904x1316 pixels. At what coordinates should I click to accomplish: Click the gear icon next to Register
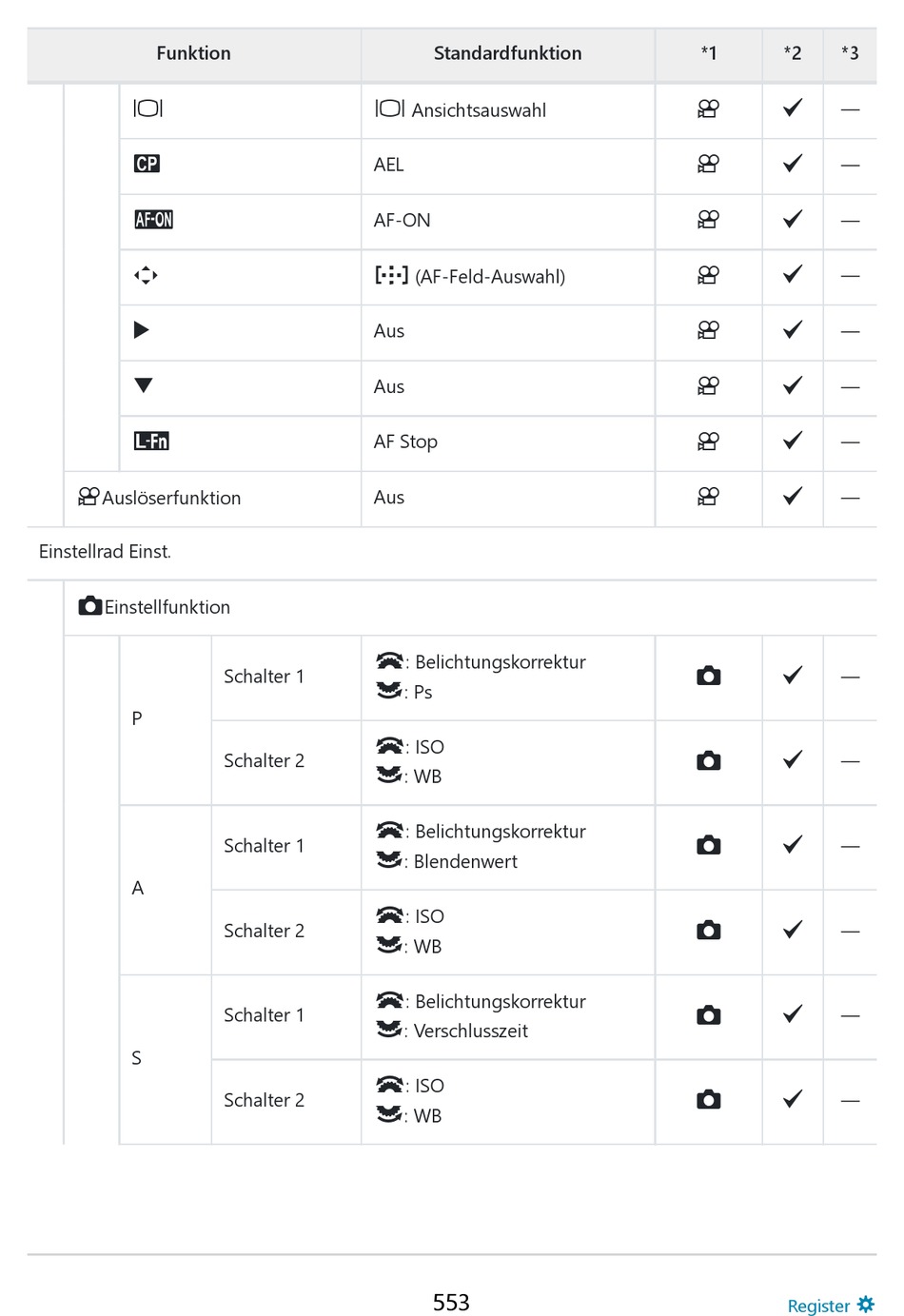pyautogui.click(x=866, y=1305)
